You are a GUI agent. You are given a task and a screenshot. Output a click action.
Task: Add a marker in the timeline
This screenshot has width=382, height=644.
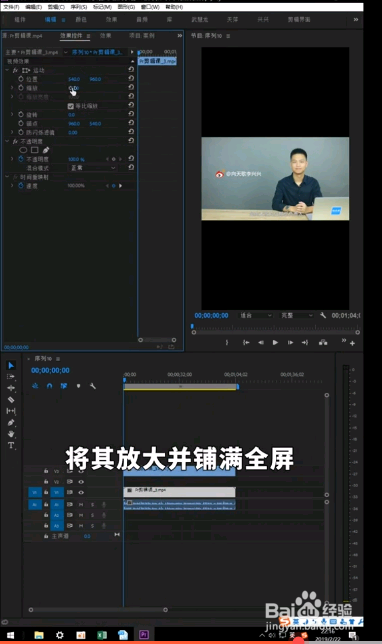78,386
